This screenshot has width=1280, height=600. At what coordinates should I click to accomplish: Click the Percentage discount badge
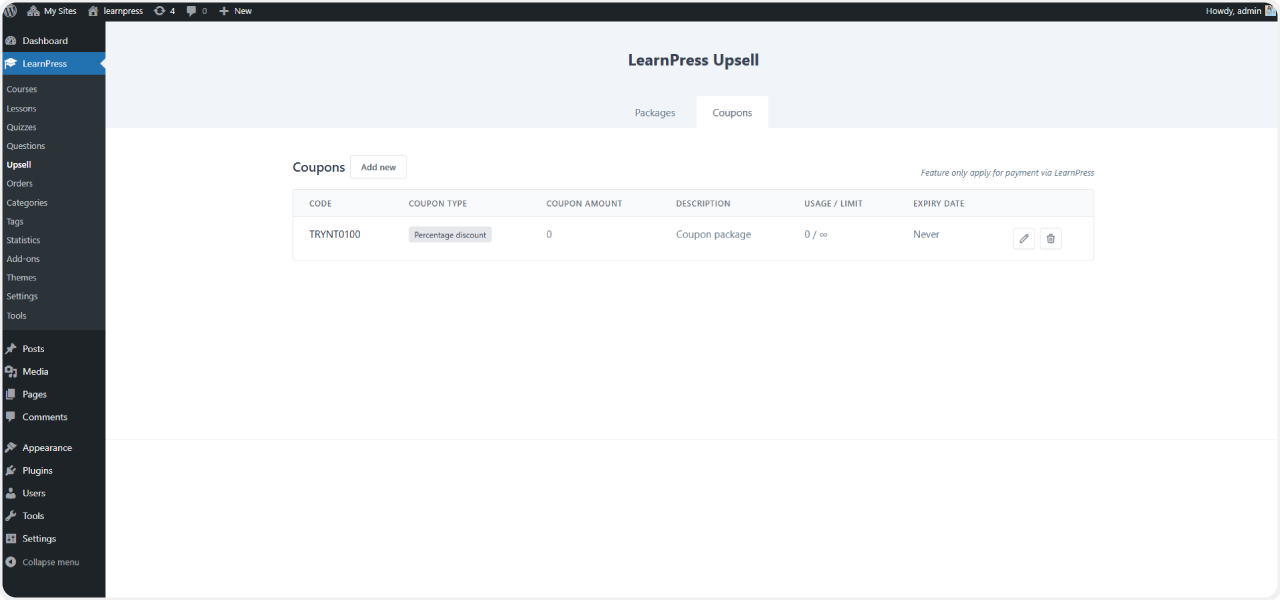tap(449, 234)
